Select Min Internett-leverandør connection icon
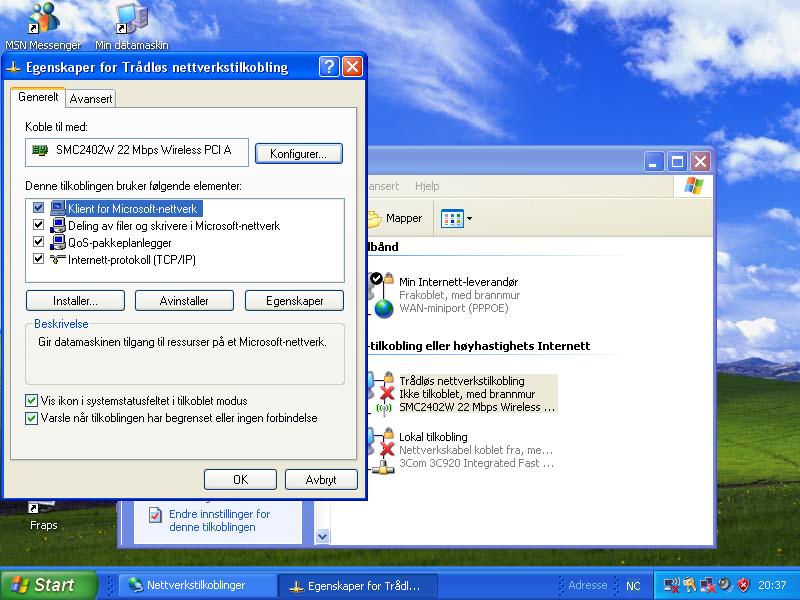The width and height of the screenshot is (800, 600). (382, 295)
